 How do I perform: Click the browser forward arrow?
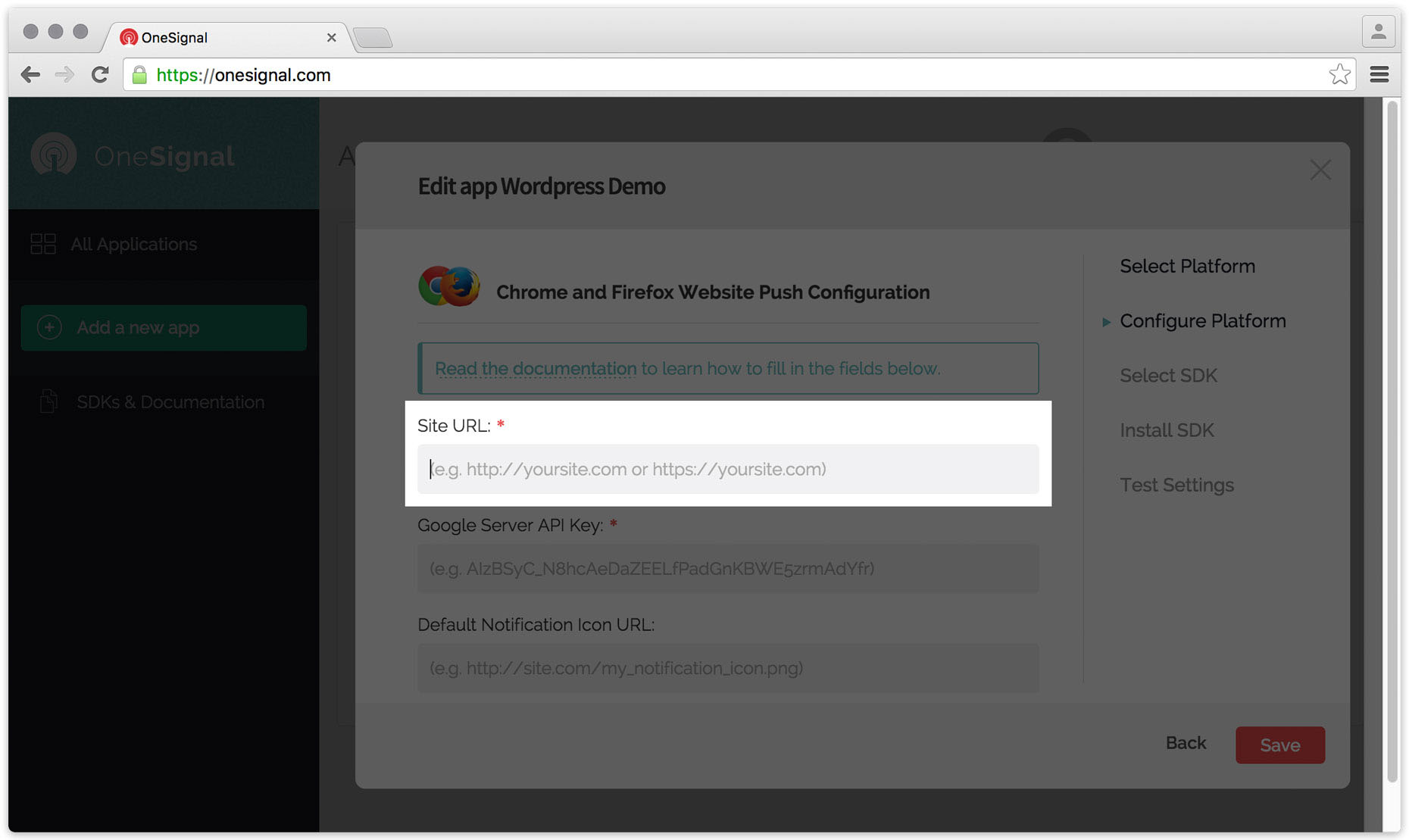65,74
